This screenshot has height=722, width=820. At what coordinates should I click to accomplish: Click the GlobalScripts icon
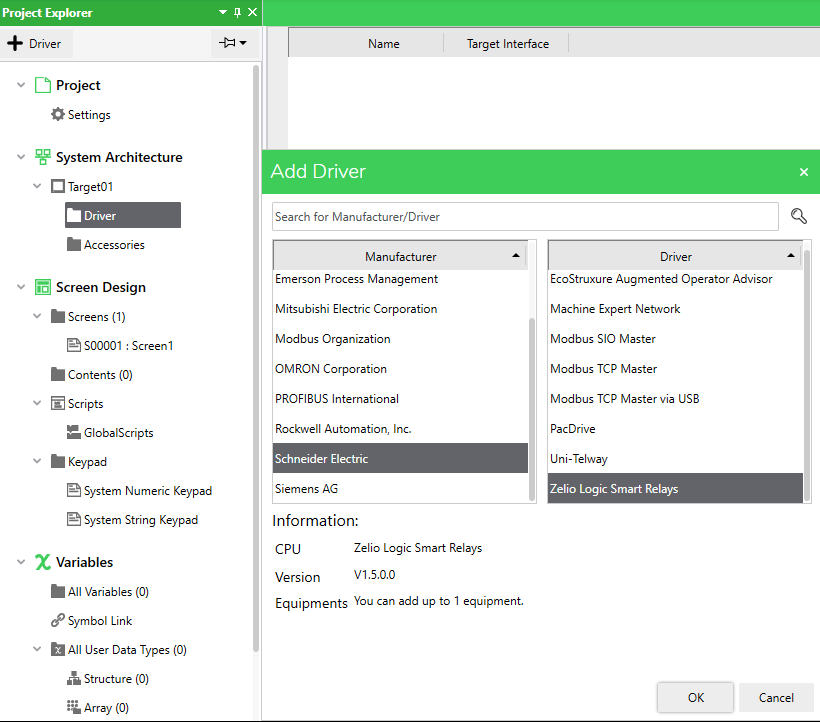tap(74, 432)
